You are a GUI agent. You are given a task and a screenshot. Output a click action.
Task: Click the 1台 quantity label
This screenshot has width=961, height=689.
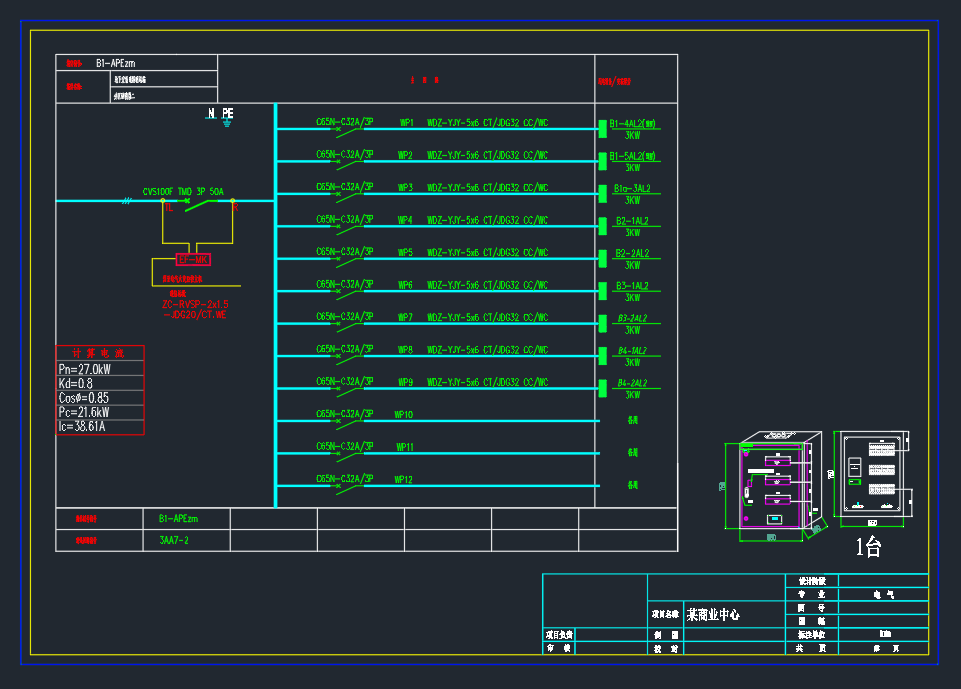(868, 547)
